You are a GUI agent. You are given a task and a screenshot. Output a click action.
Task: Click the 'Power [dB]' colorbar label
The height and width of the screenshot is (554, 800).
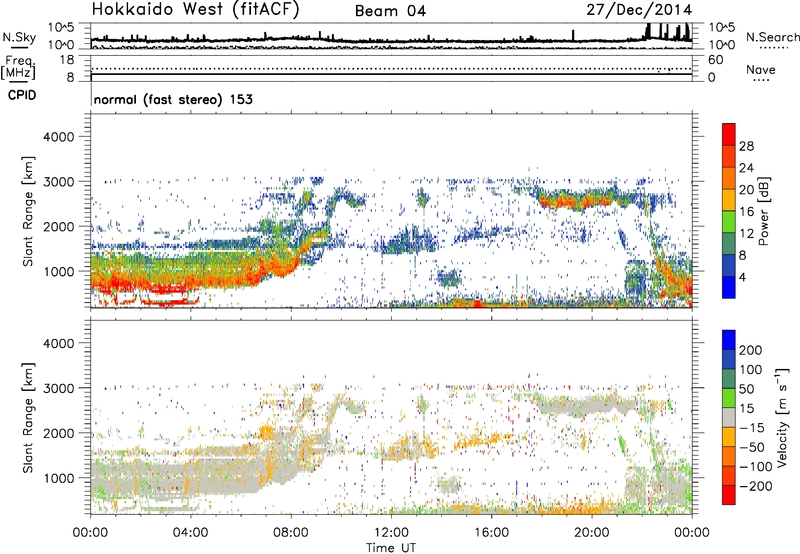pyautogui.click(x=763, y=211)
